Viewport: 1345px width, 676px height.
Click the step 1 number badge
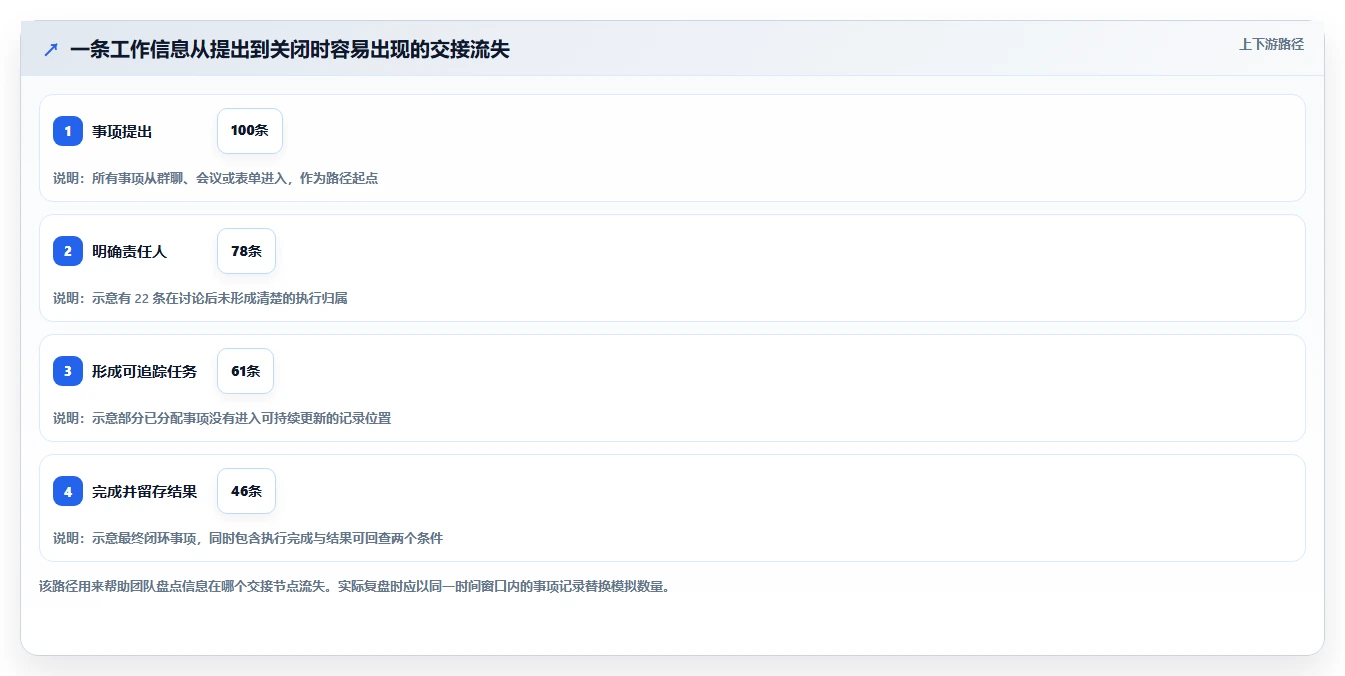coord(68,131)
